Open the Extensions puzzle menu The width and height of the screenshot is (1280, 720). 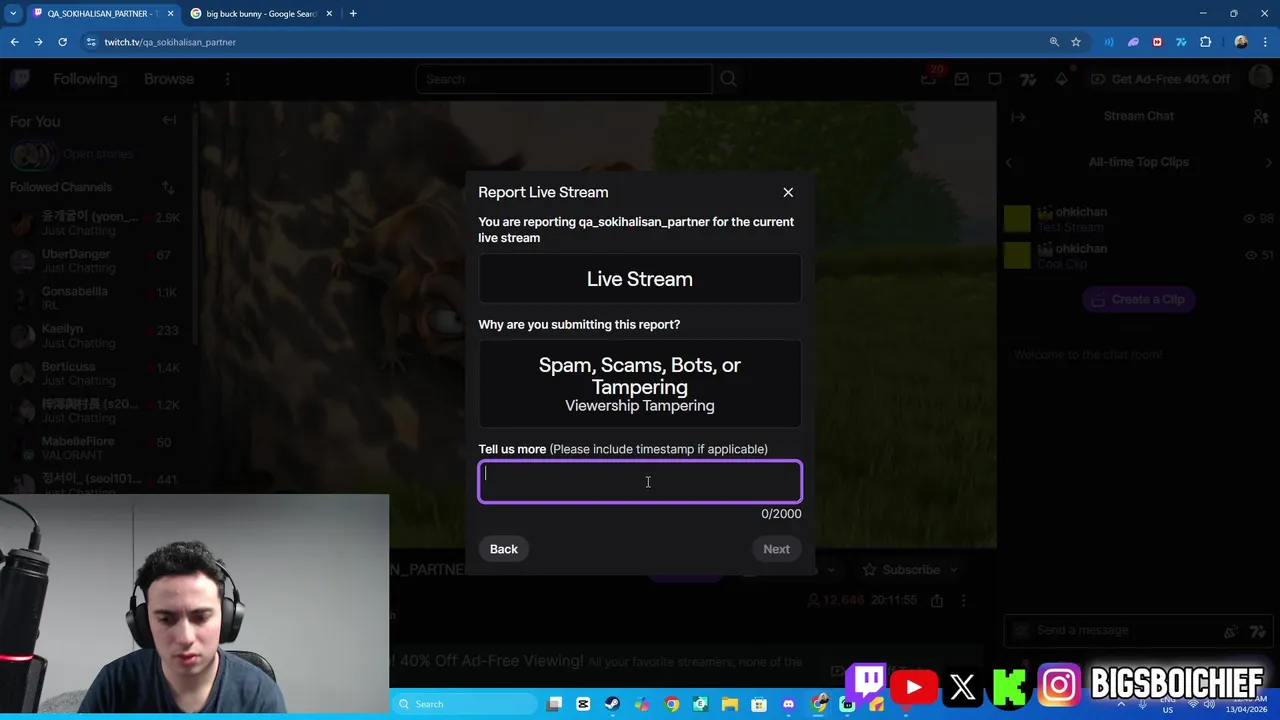1205,42
